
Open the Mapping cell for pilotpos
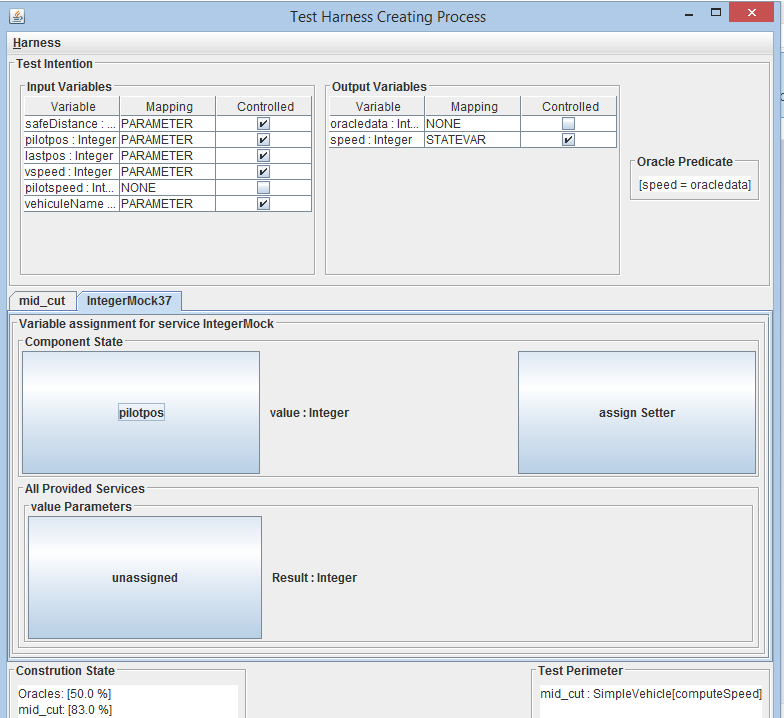167,140
